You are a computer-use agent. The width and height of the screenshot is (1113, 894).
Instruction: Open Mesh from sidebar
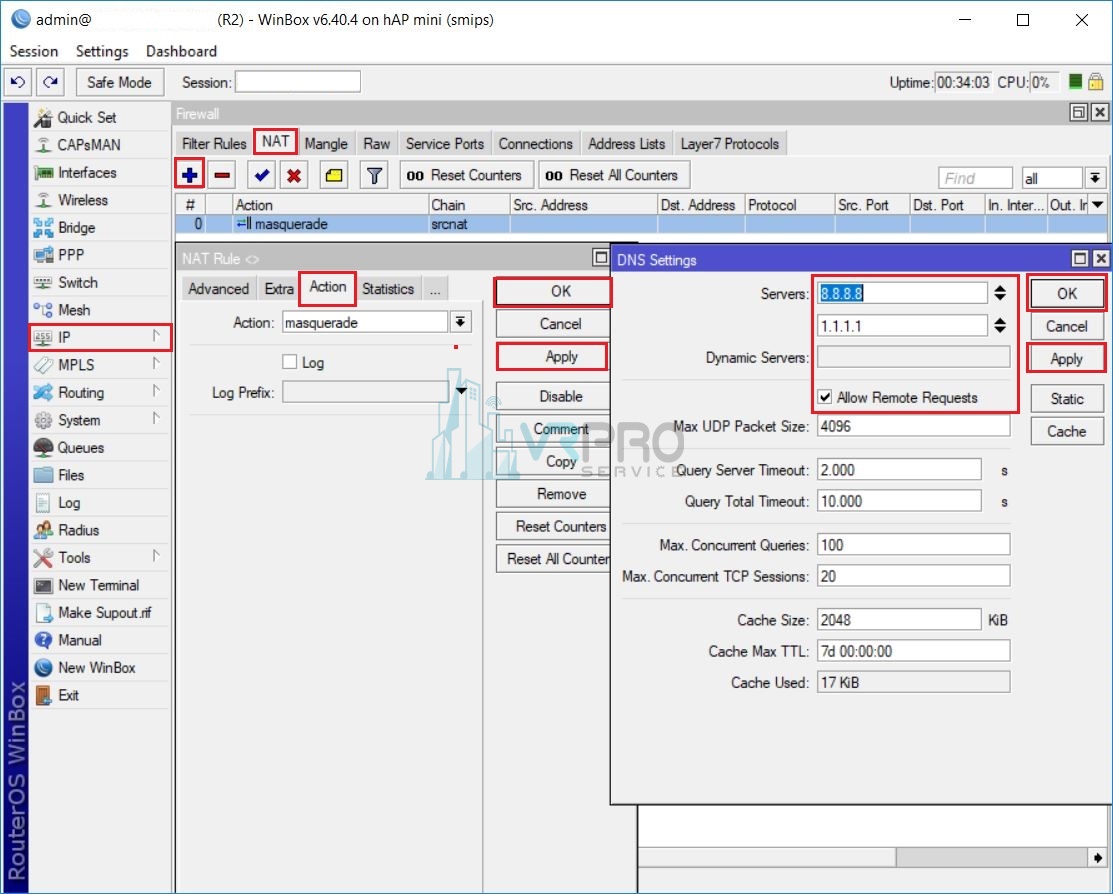click(100, 310)
